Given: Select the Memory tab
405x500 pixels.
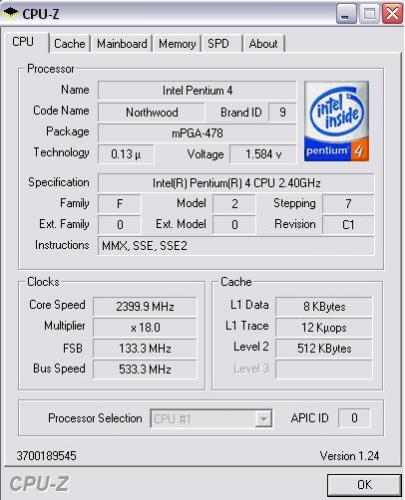Looking at the screenshot, I should point(177,44).
